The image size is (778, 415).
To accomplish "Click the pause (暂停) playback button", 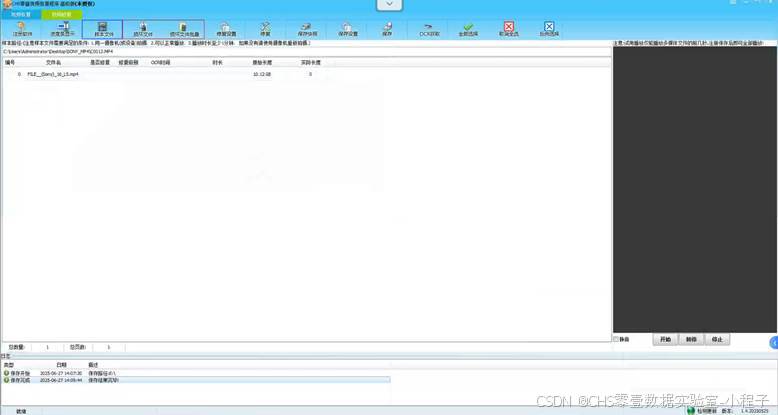I will tap(691, 340).
